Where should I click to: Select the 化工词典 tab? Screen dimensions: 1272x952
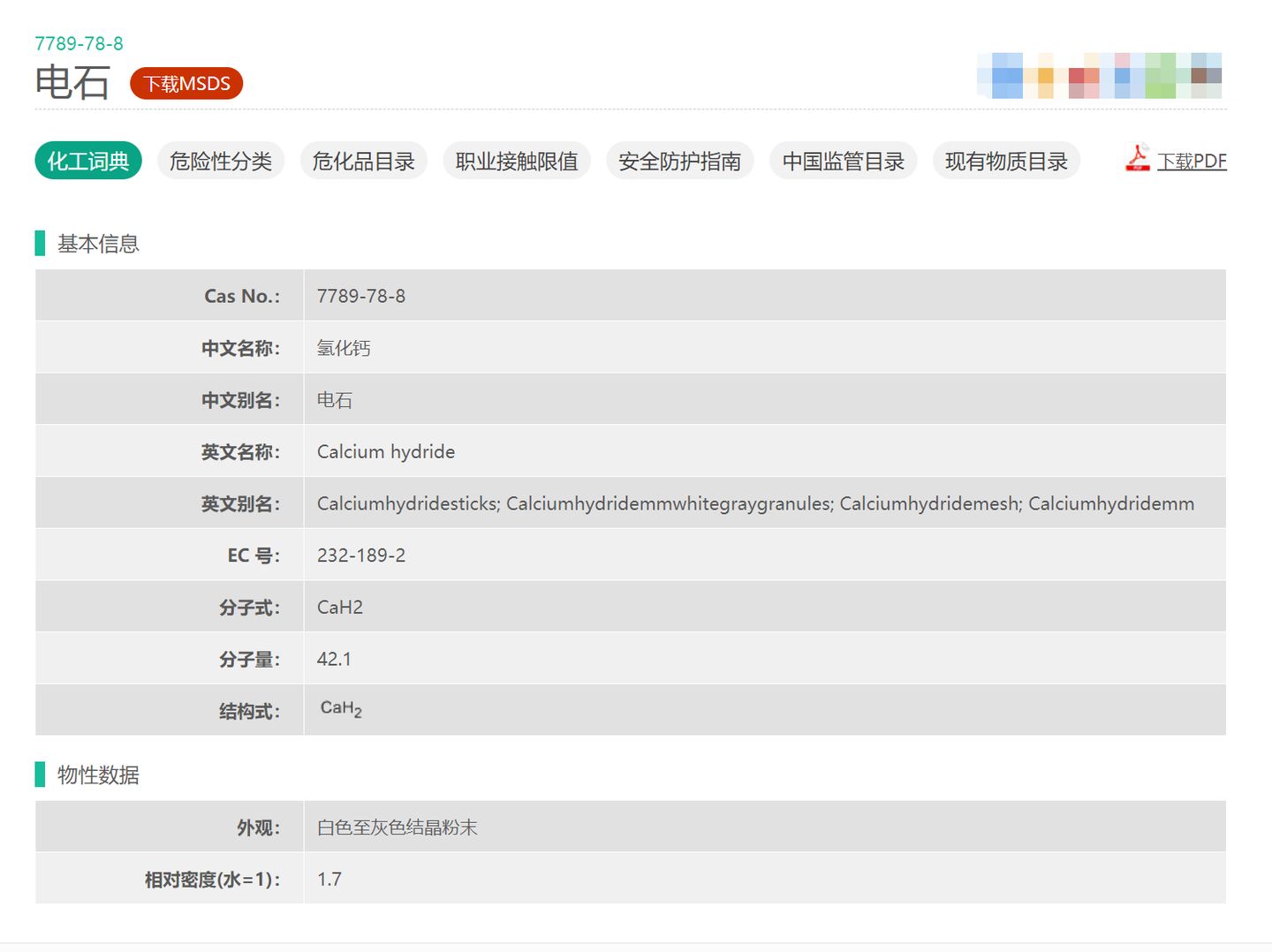coord(88,161)
